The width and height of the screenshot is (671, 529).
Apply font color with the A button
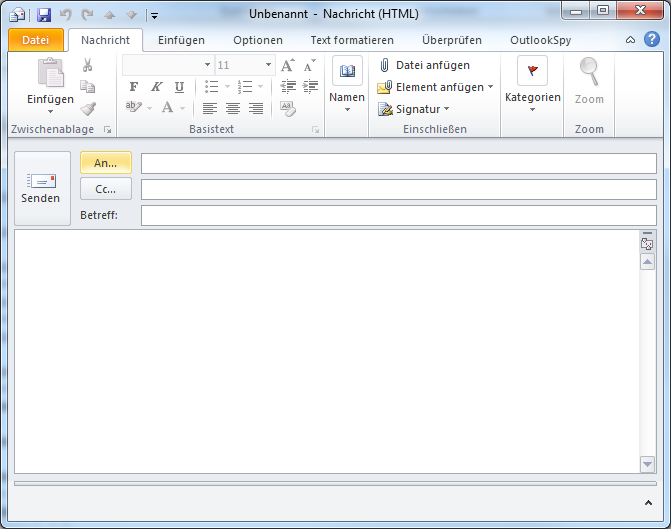pos(167,107)
